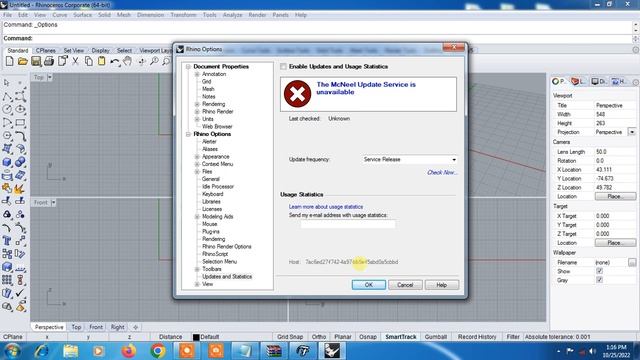Open the Analyze menu
Image resolution: width=640 pixels, height=360 pixels.
tap(232, 15)
